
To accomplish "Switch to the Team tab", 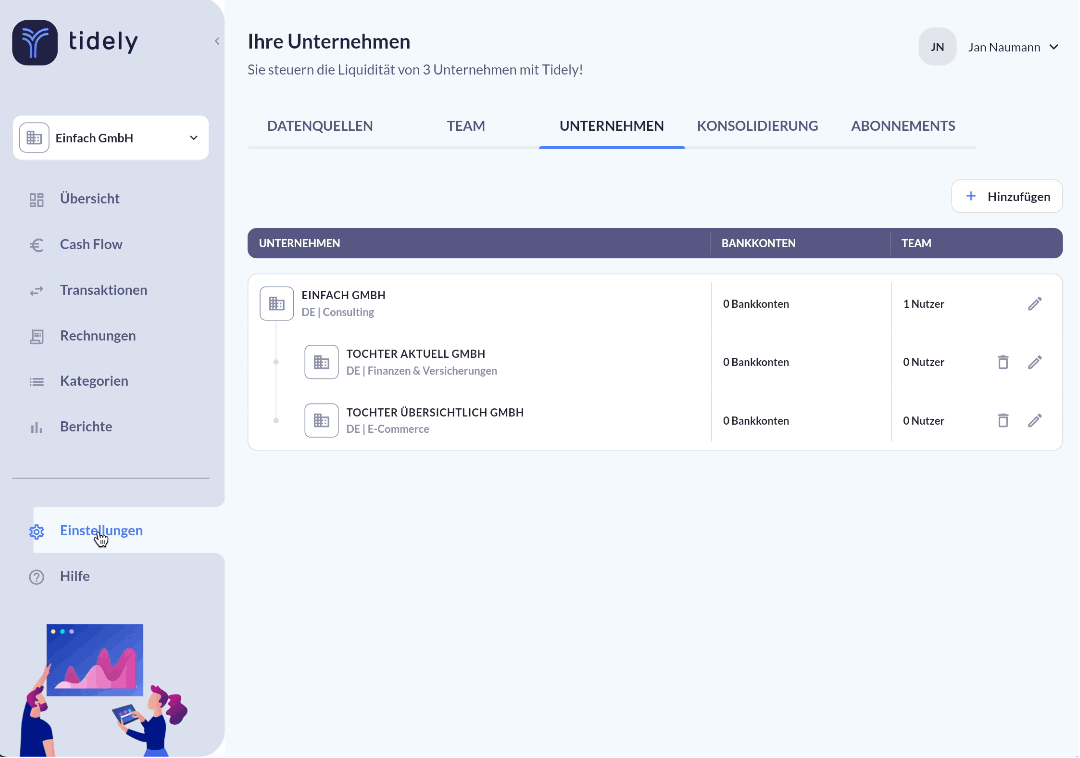I will [x=466, y=126].
